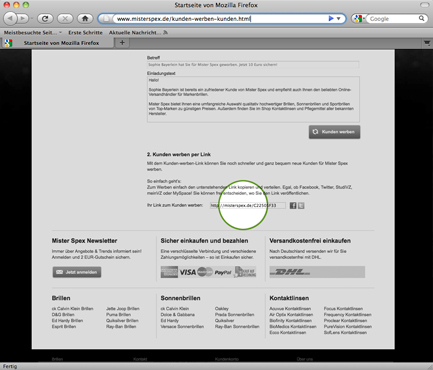Stop loading with the X toolbar button
Viewport: 433px width, 370px height.
pos(65,19)
